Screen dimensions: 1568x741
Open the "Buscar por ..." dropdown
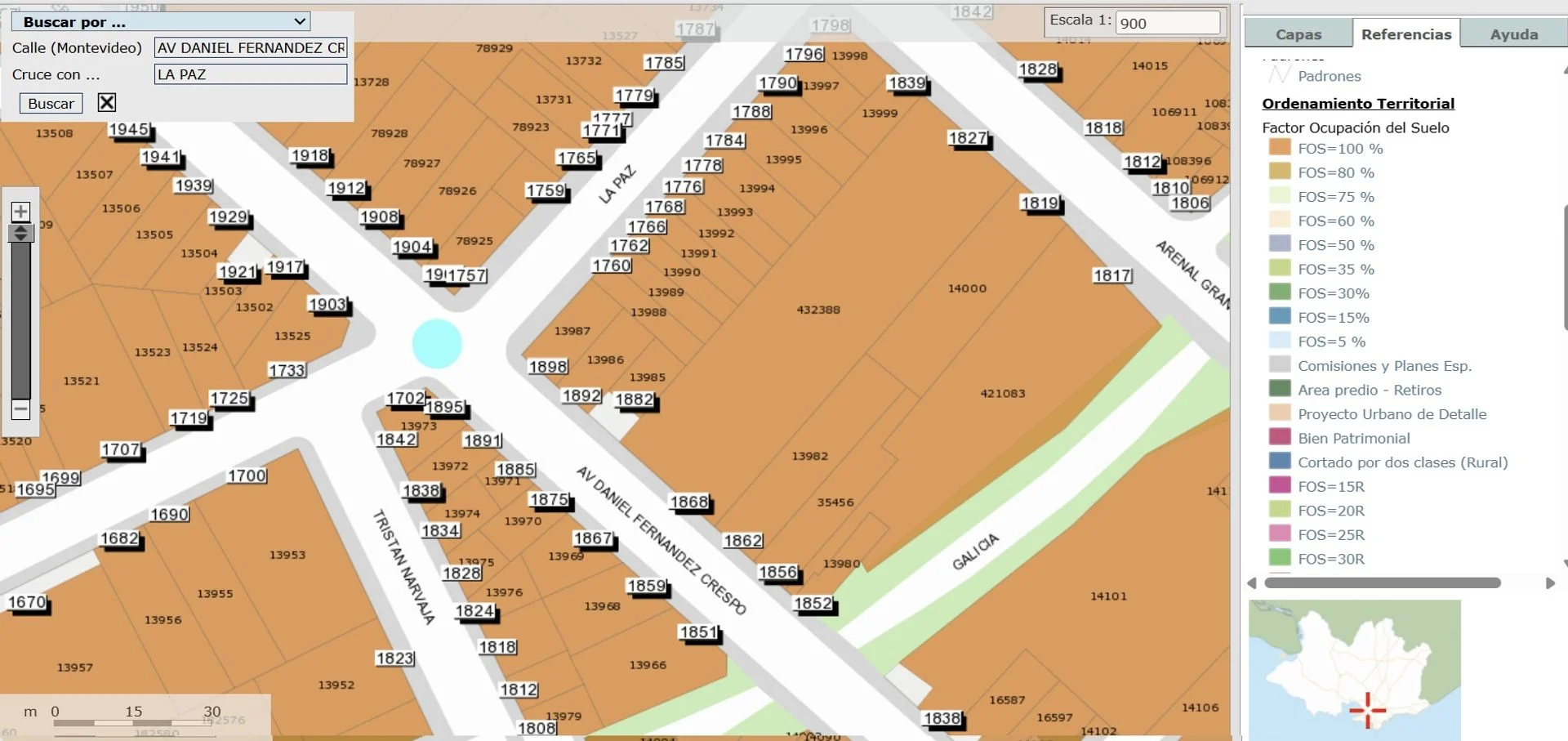[161, 21]
